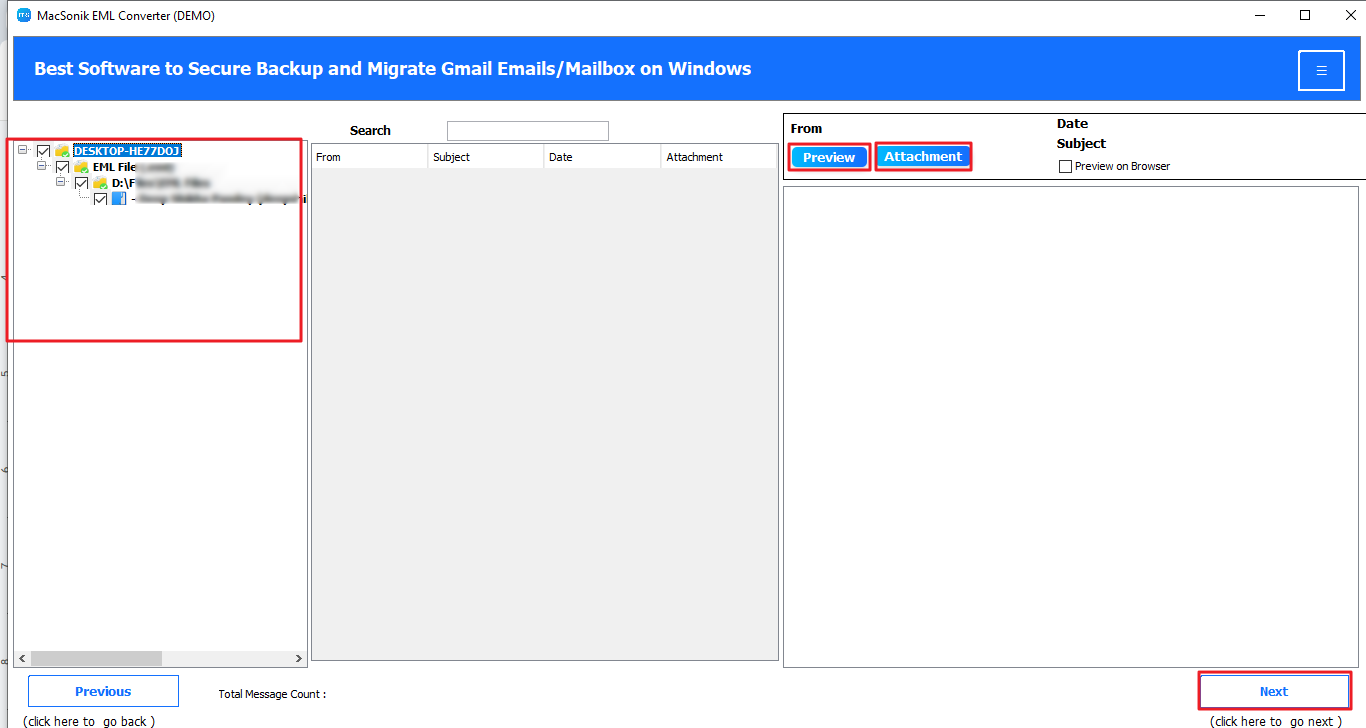Click the DESKTOP-HE77DOJ folder icon
Image resolution: width=1366 pixels, height=728 pixels.
[62, 151]
